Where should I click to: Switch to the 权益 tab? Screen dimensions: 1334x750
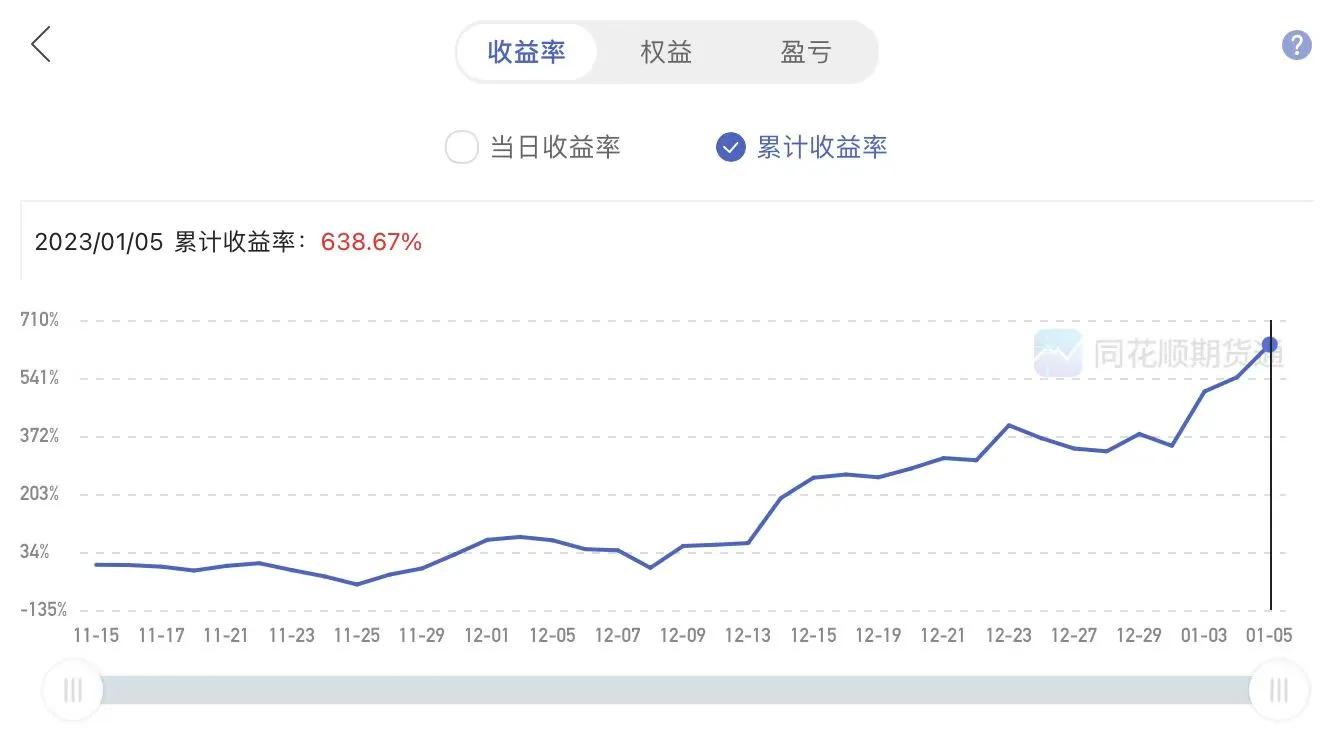pyautogui.click(x=667, y=52)
